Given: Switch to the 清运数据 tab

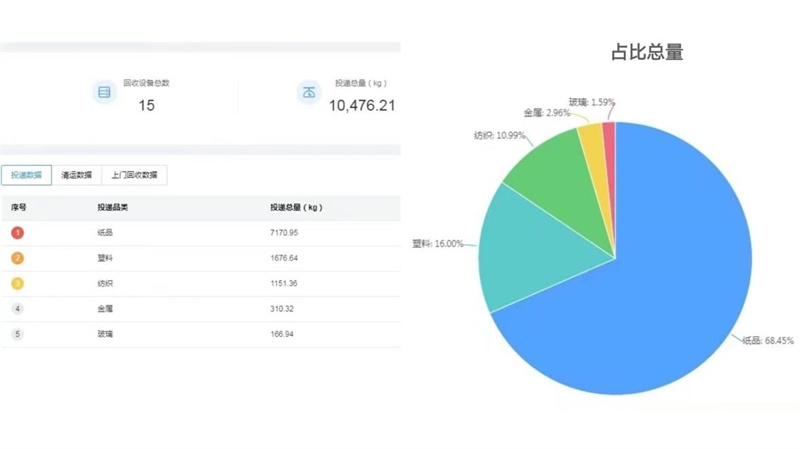Looking at the screenshot, I should click(76, 175).
